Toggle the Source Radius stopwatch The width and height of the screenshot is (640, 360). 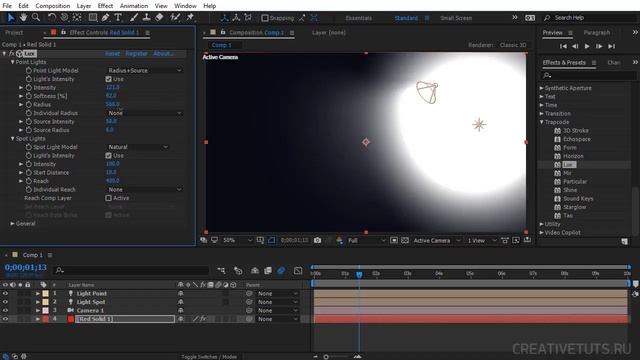29,130
